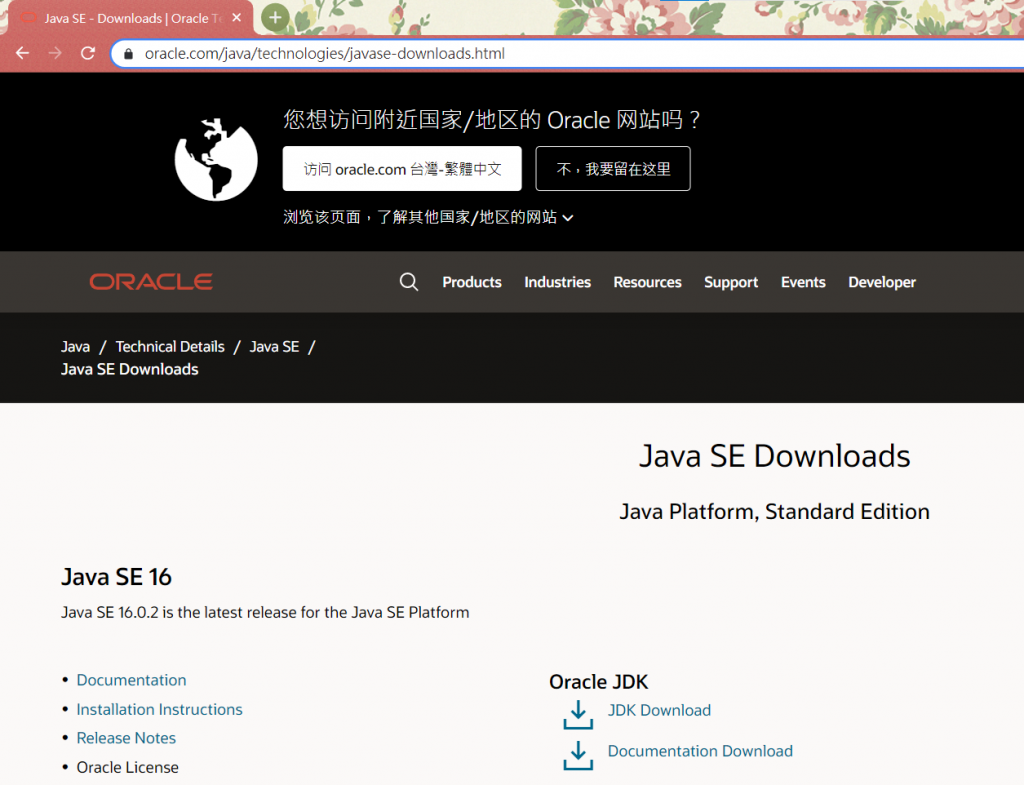This screenshot has width=1024, height=785.
Task: Click the globe icon in banner
Action: point(216,159)
